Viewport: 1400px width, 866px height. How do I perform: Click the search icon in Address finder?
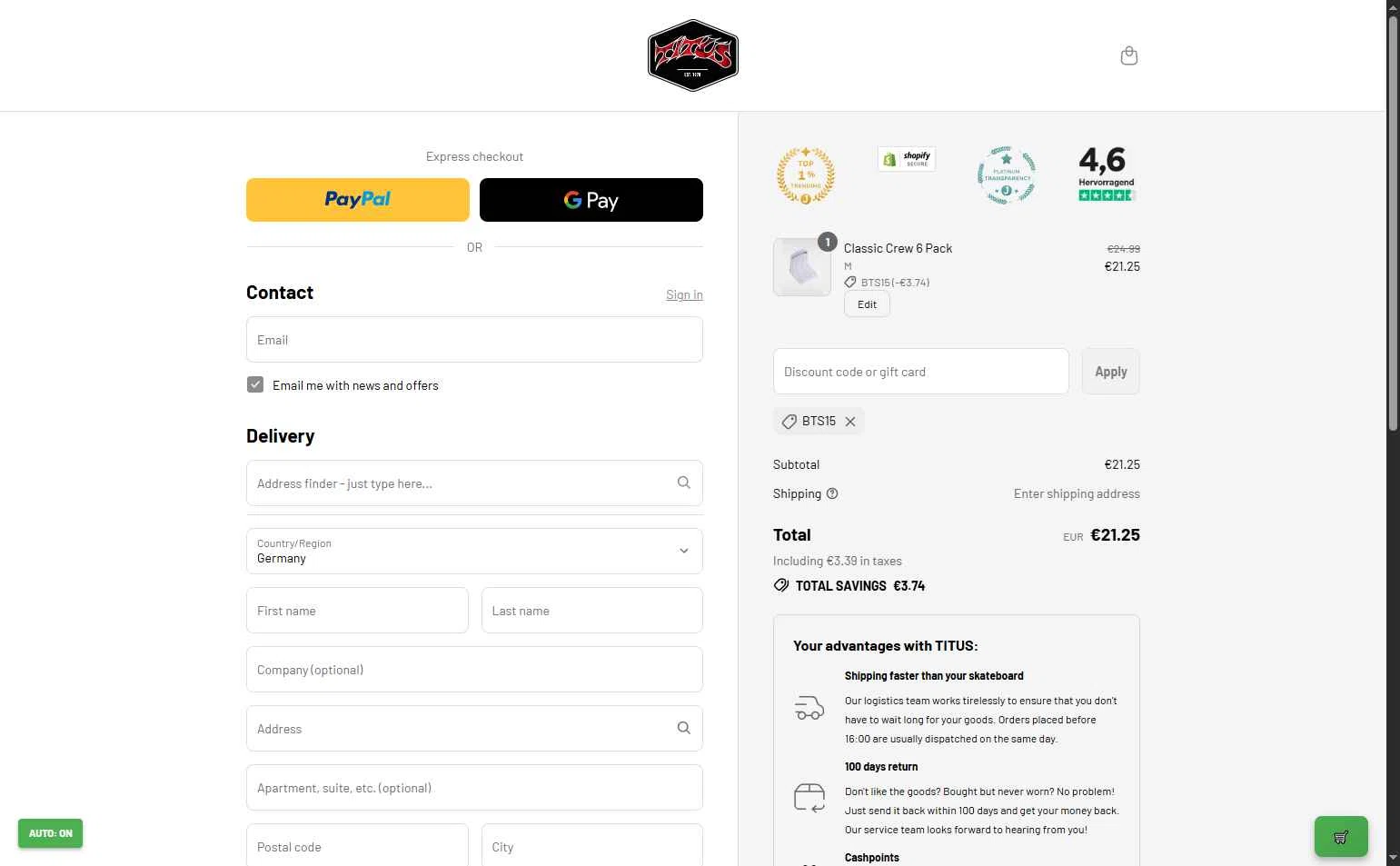(x=684, y=483)
